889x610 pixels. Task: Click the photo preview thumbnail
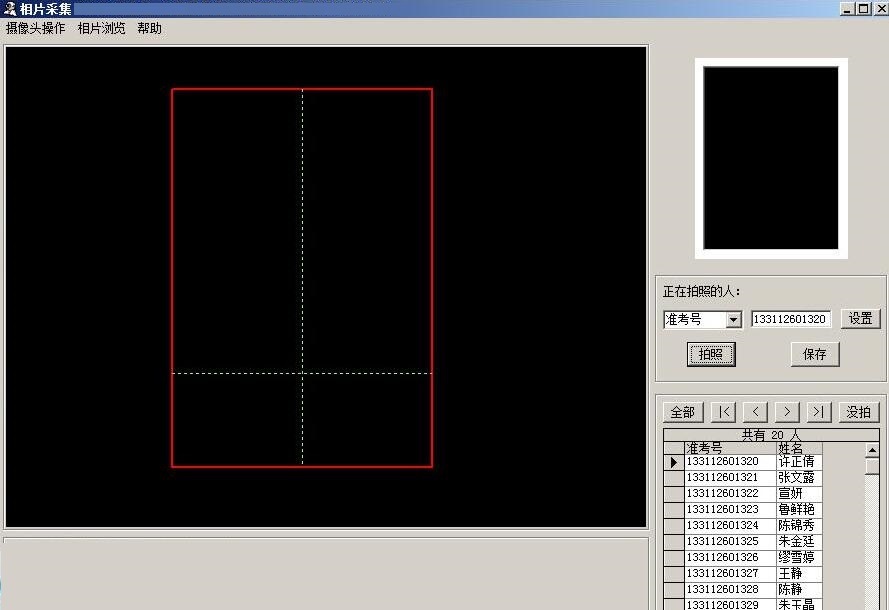(771, 158)
